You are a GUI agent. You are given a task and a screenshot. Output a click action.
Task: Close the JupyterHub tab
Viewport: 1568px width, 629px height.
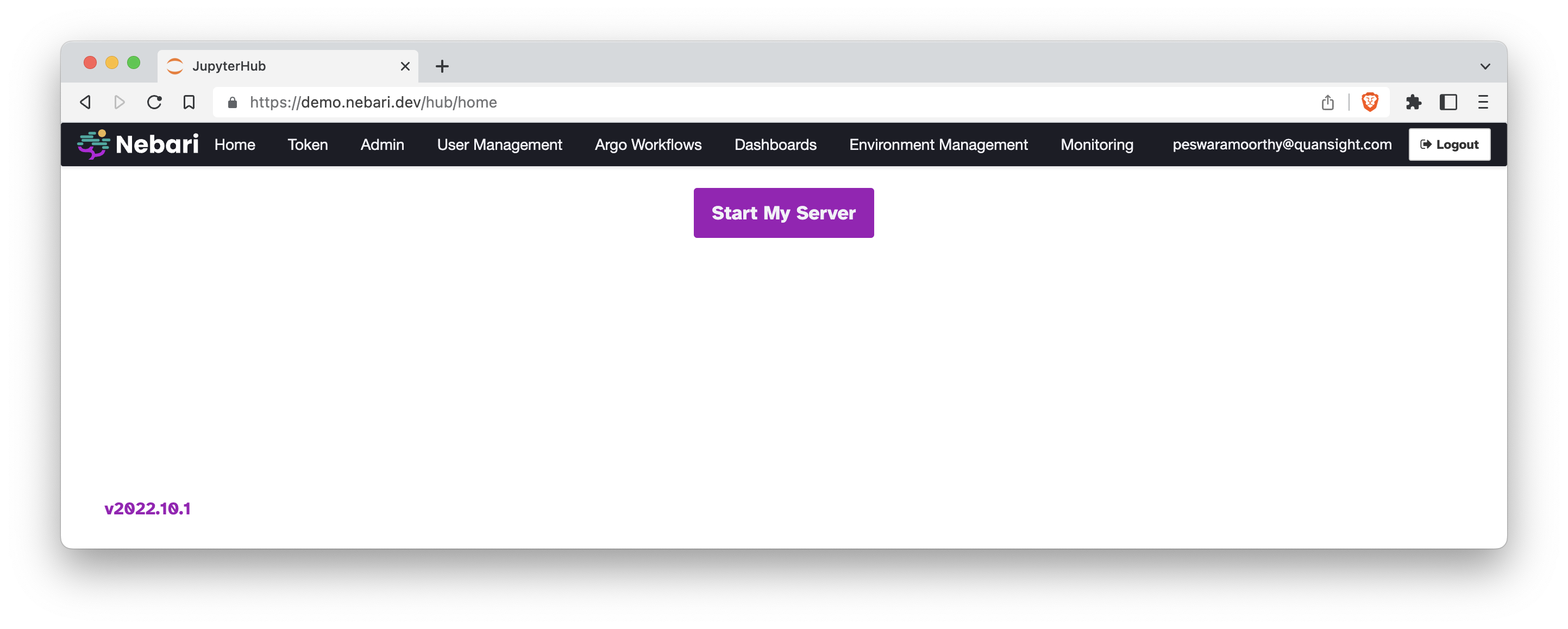[405, 66]
